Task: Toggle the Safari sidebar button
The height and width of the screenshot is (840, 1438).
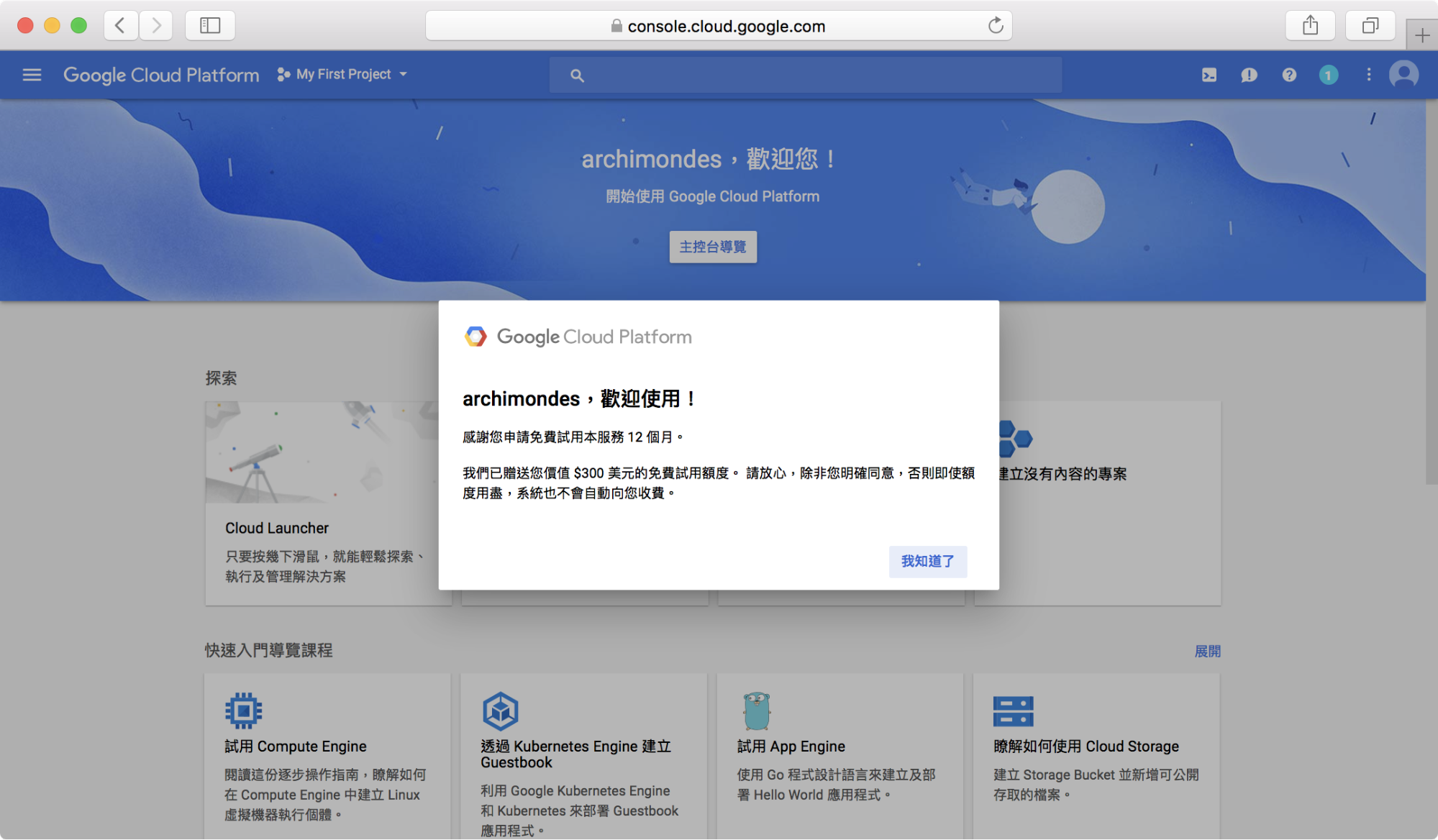Action: click(210, 26)
